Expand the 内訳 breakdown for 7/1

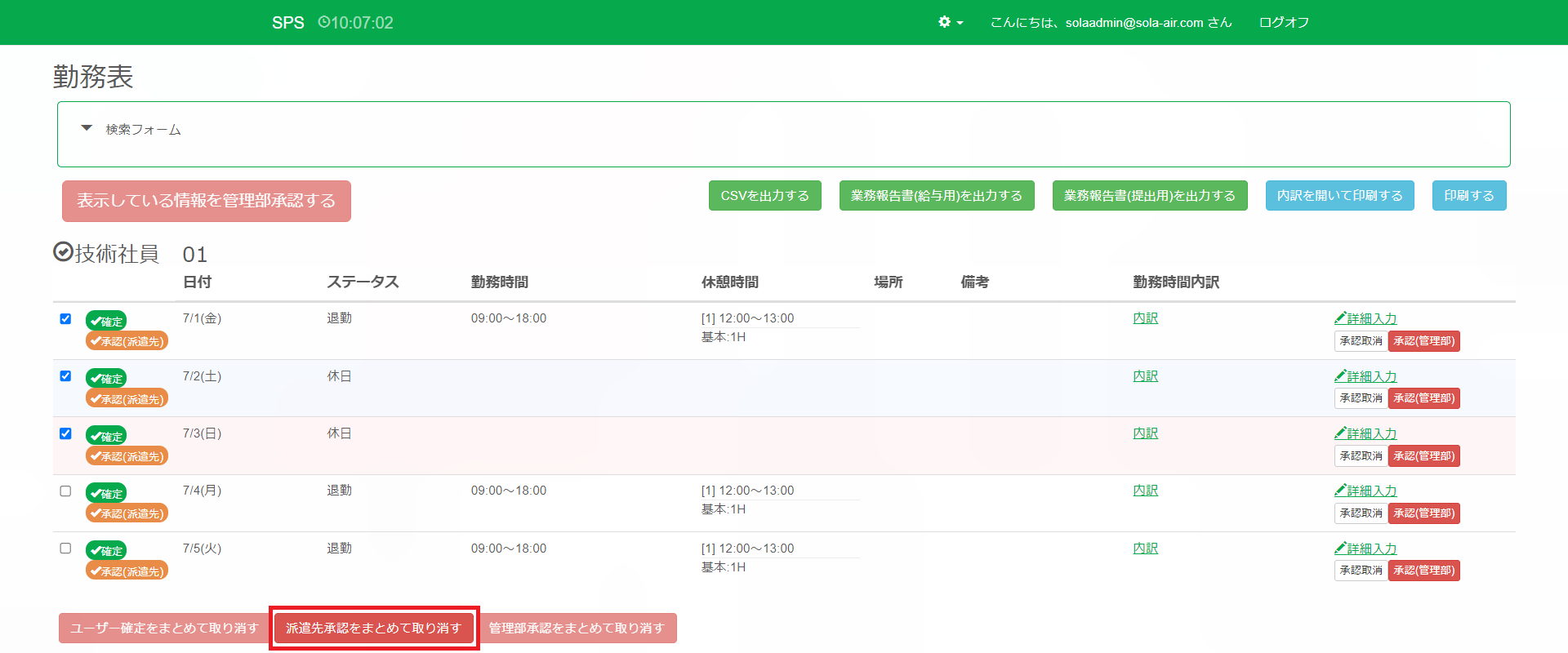tap(1145, 318)
